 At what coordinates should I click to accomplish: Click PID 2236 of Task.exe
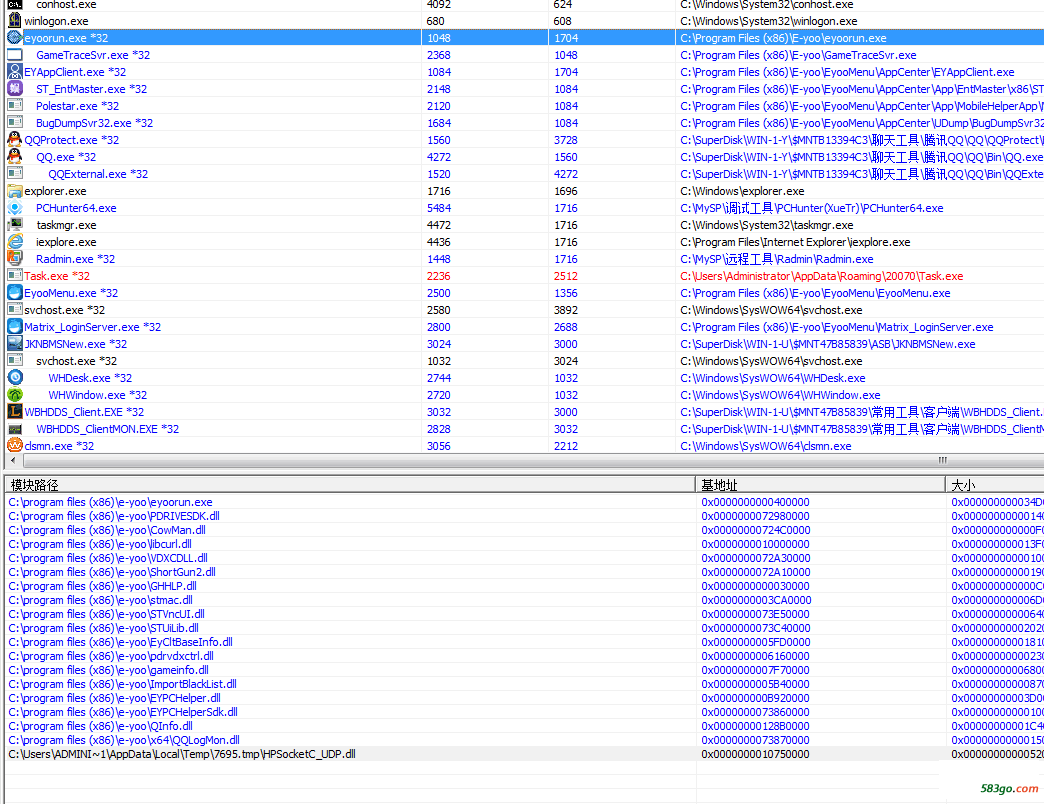click(439, 276)
